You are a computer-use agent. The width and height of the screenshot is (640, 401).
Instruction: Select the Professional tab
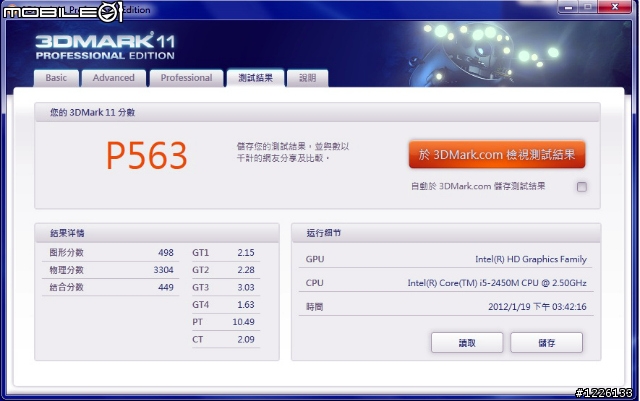pyautogui.click(x=187, y=78)
